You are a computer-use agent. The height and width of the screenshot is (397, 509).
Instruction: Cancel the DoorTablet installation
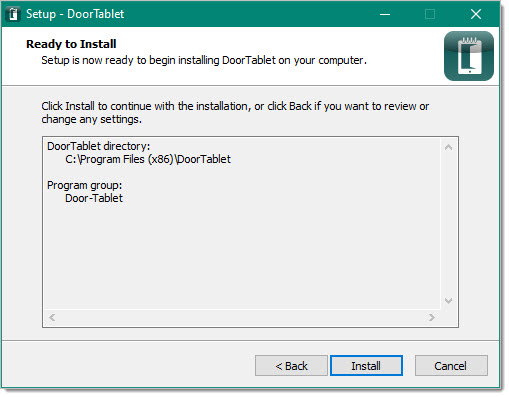pyautogui.click(x=451, y=366)
